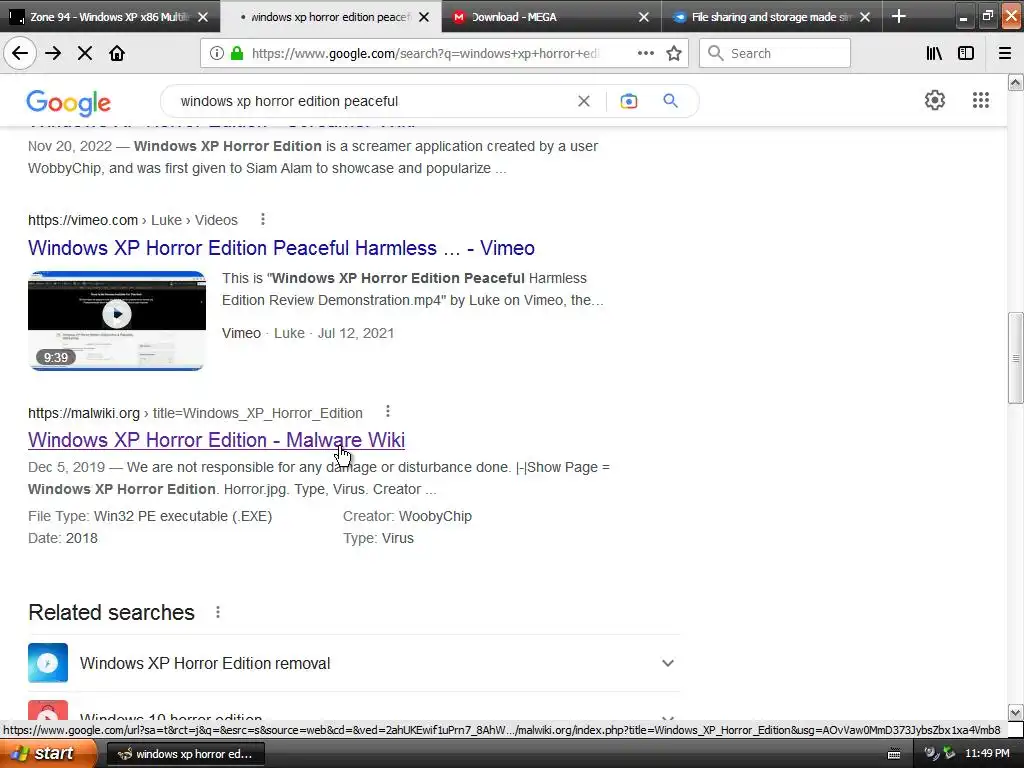
Task: Focus the browser address bar
Action: 424,54
